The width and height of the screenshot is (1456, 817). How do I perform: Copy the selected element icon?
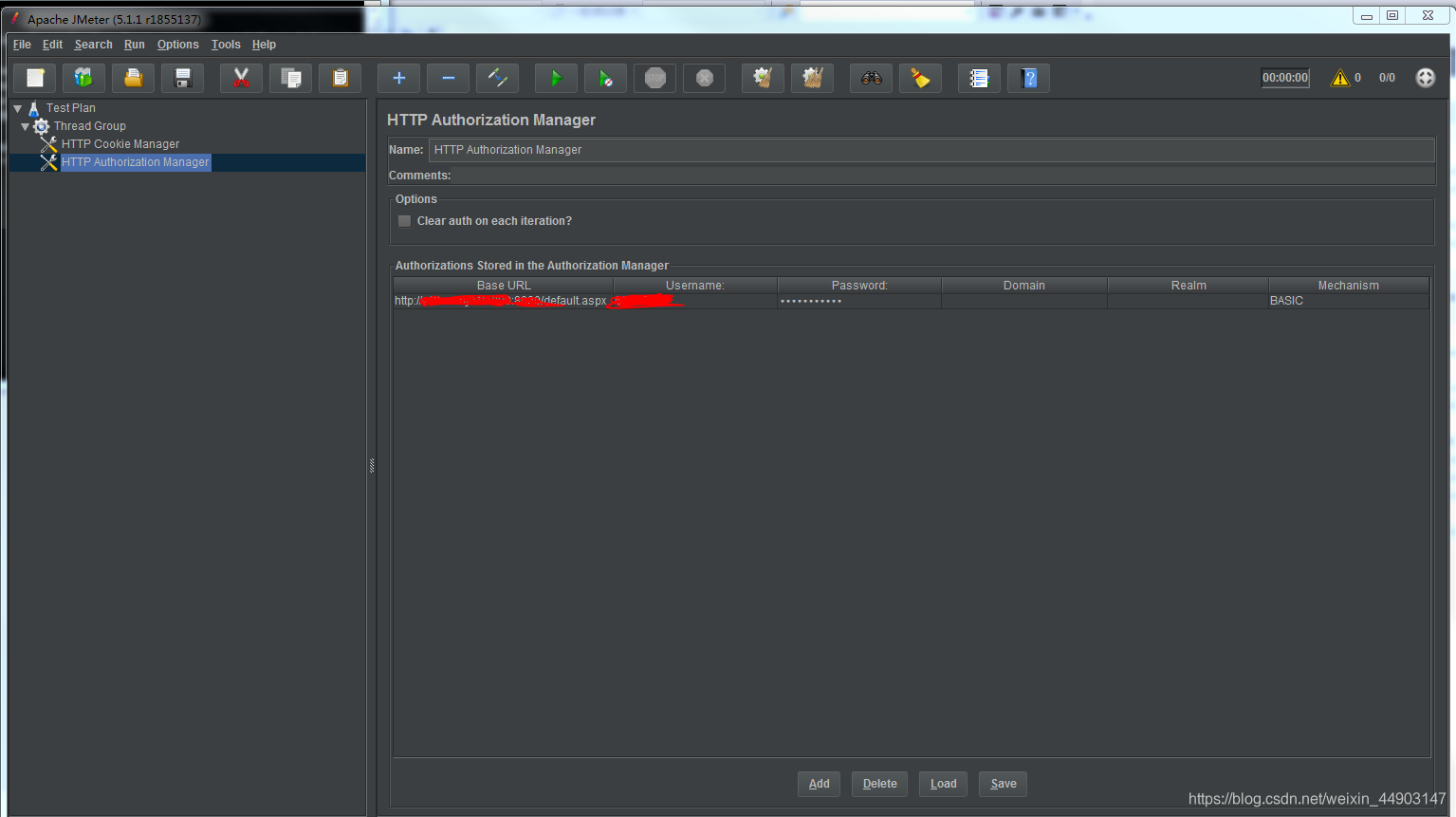click(x=290, y=78)
